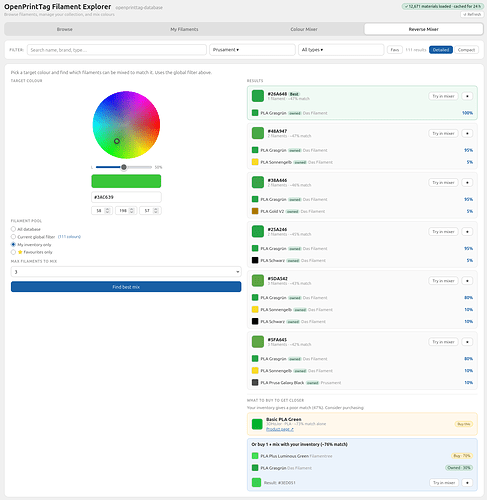This screenshot has height=500, width=487.
Task: Open the Colour Mixer tab
Action: (304, 29)
